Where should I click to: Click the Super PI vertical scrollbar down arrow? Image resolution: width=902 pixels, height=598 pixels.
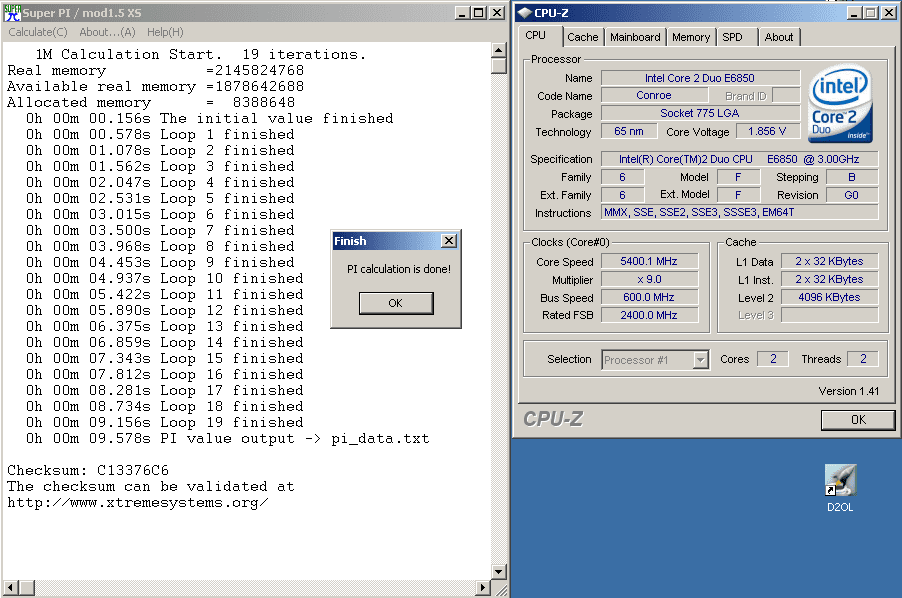(x=499, y=572)
